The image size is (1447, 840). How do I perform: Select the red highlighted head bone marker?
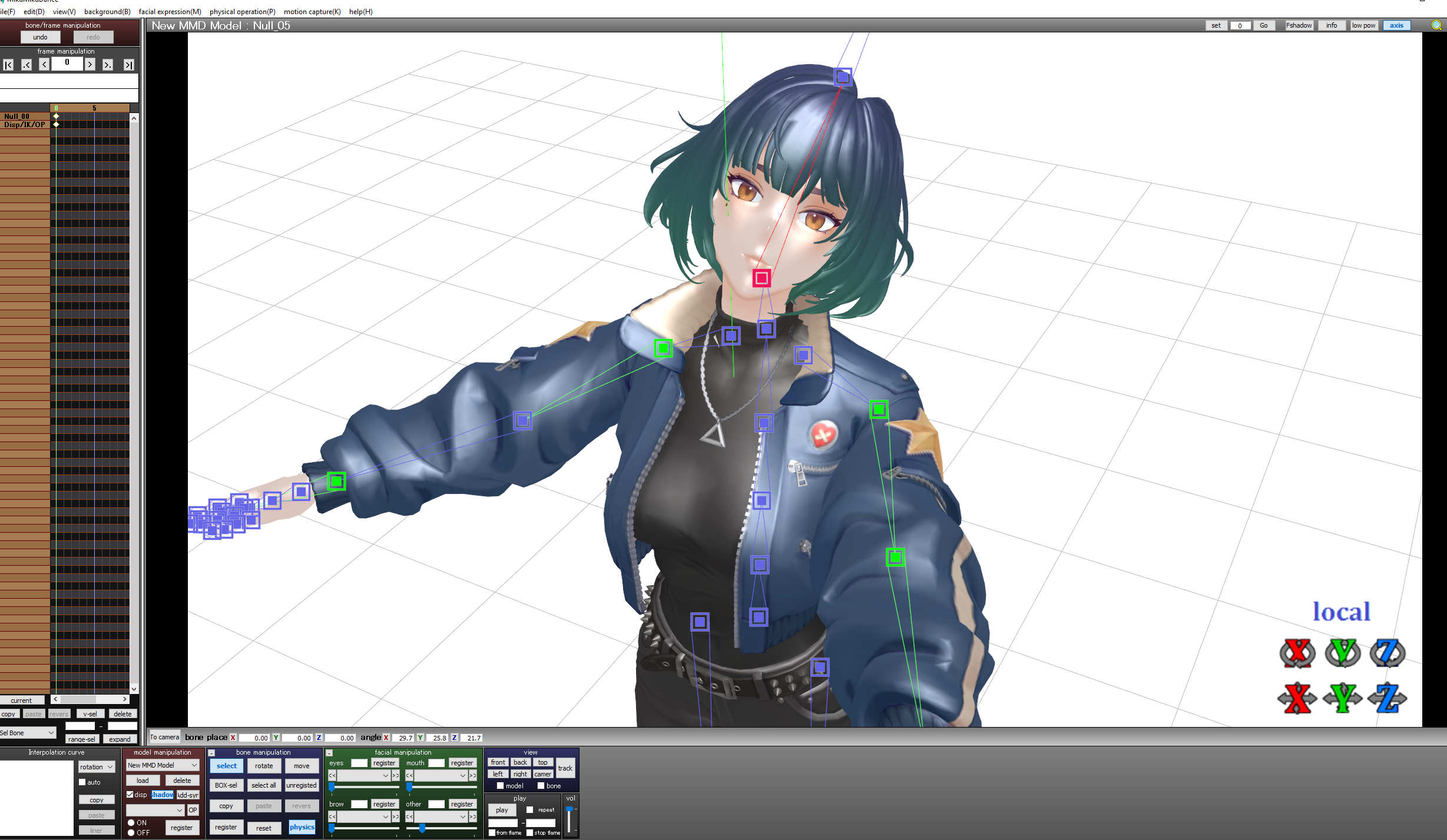tap(761, 278)
